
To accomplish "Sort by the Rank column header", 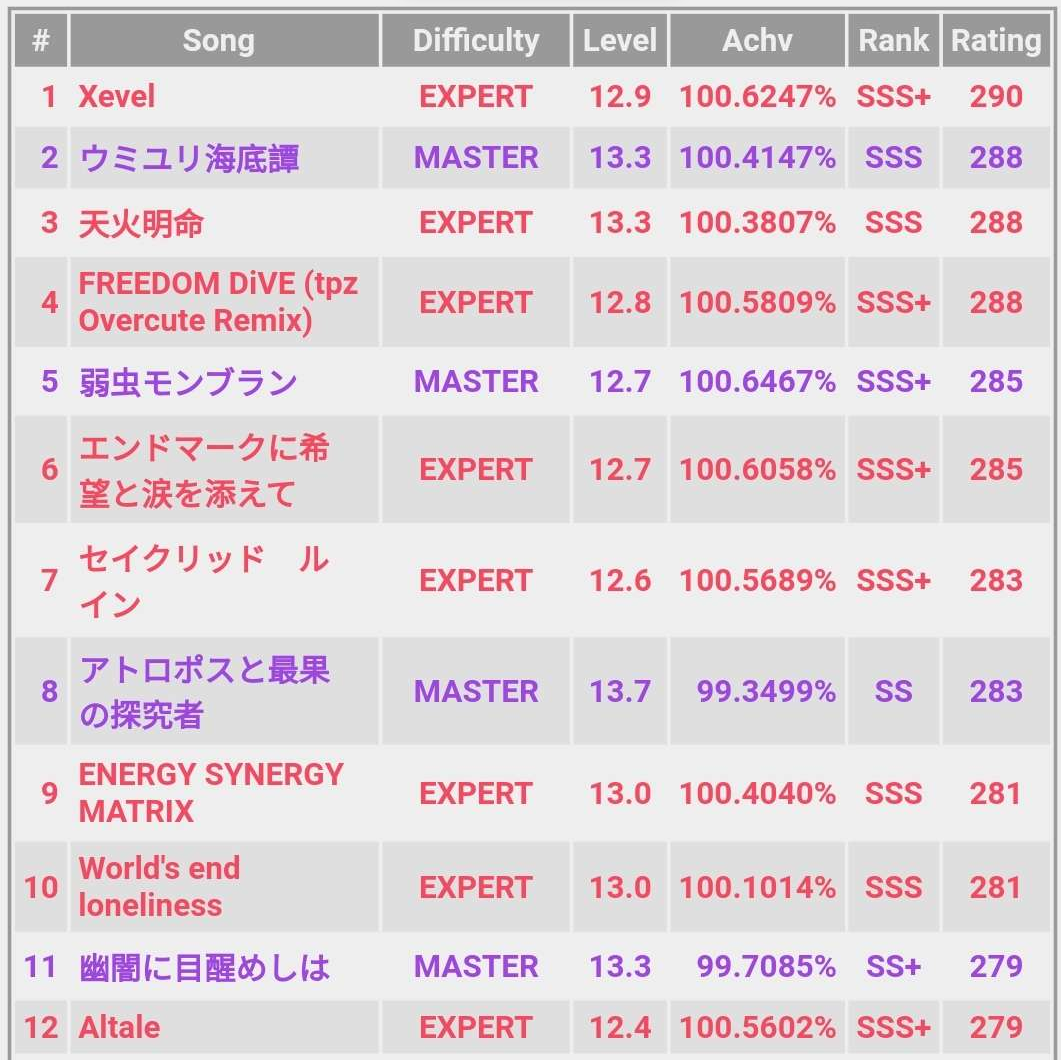I will pos(893,41).
